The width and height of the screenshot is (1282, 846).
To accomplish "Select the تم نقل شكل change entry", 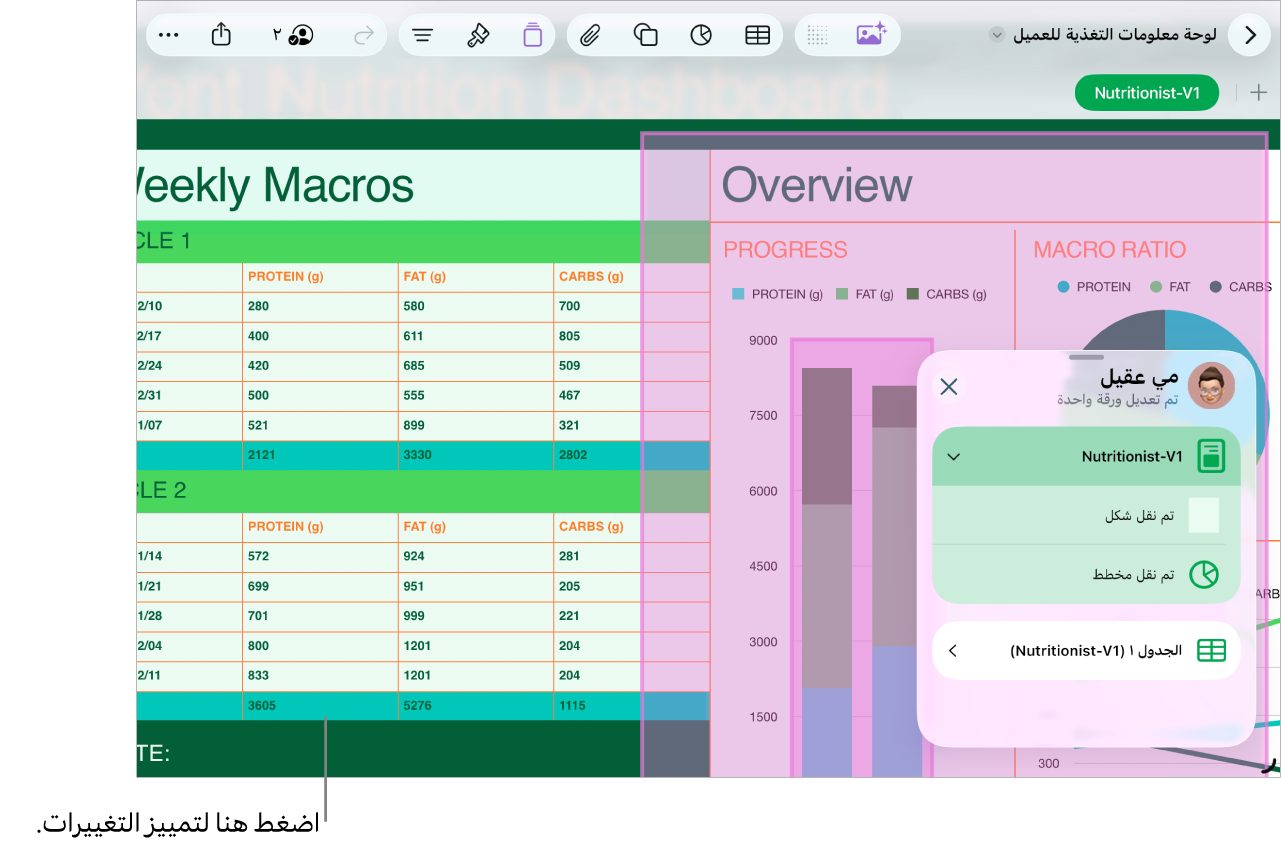I will click(x=1086, y=516).
